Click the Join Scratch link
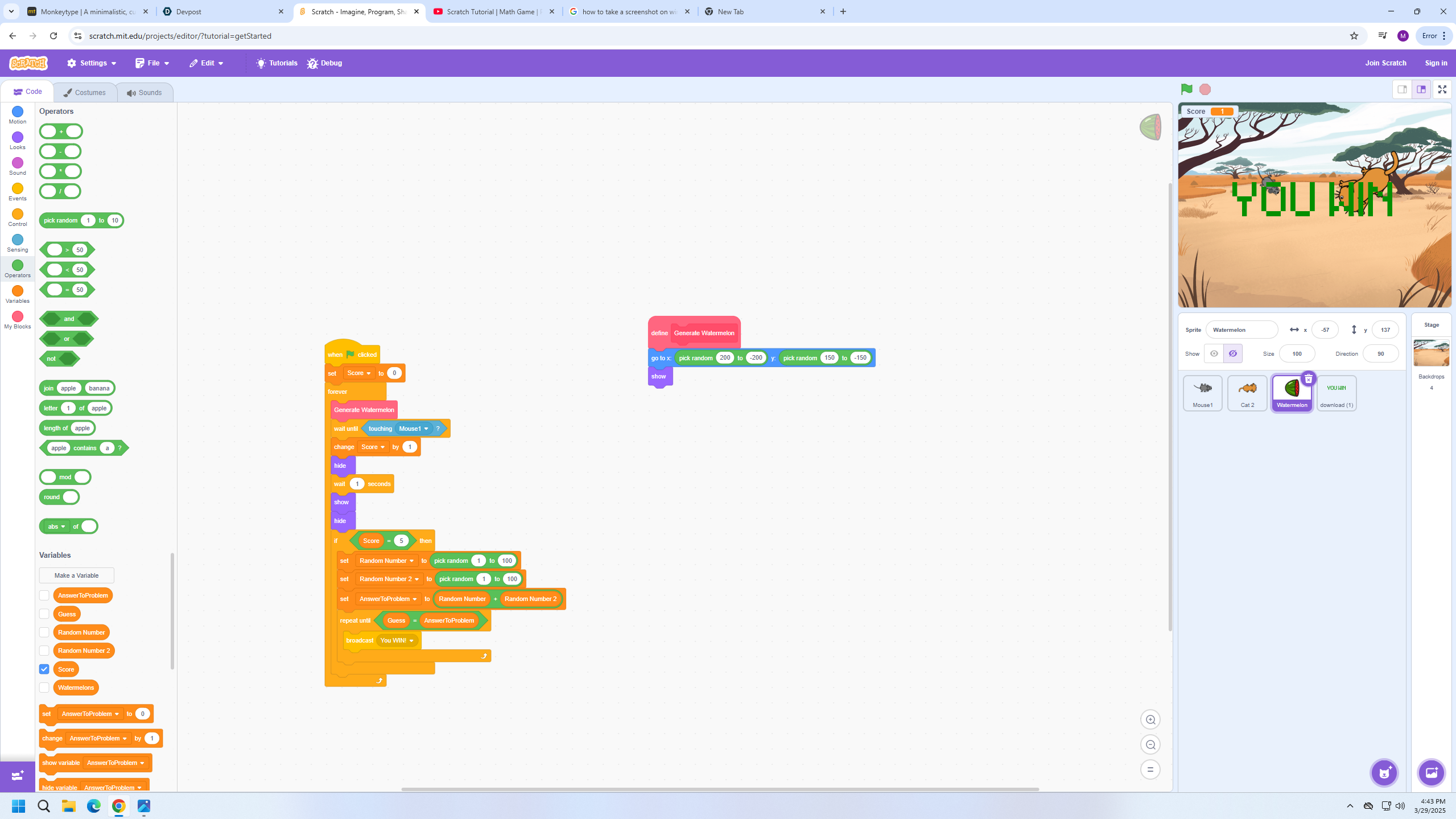Image resolution: width=1456 pixels, height=819 pixels. 1385,63
